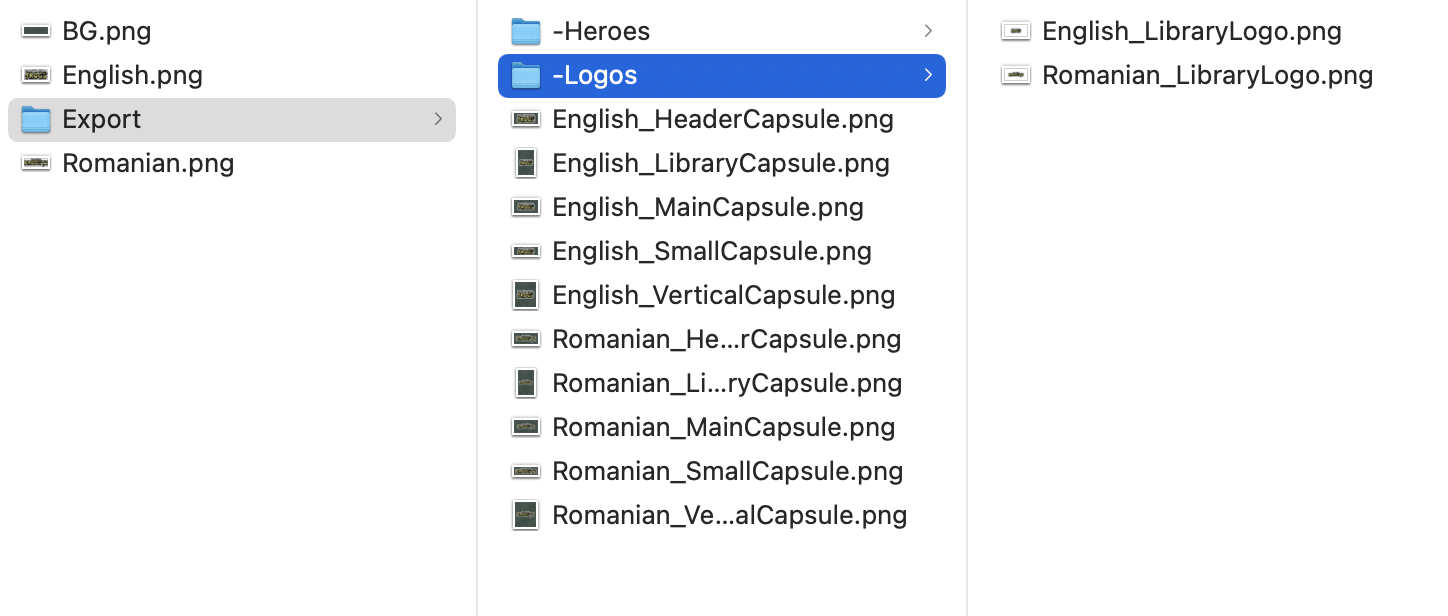
Task: Click the English_LibraryLogo.png file icon
Action: 1016,31
